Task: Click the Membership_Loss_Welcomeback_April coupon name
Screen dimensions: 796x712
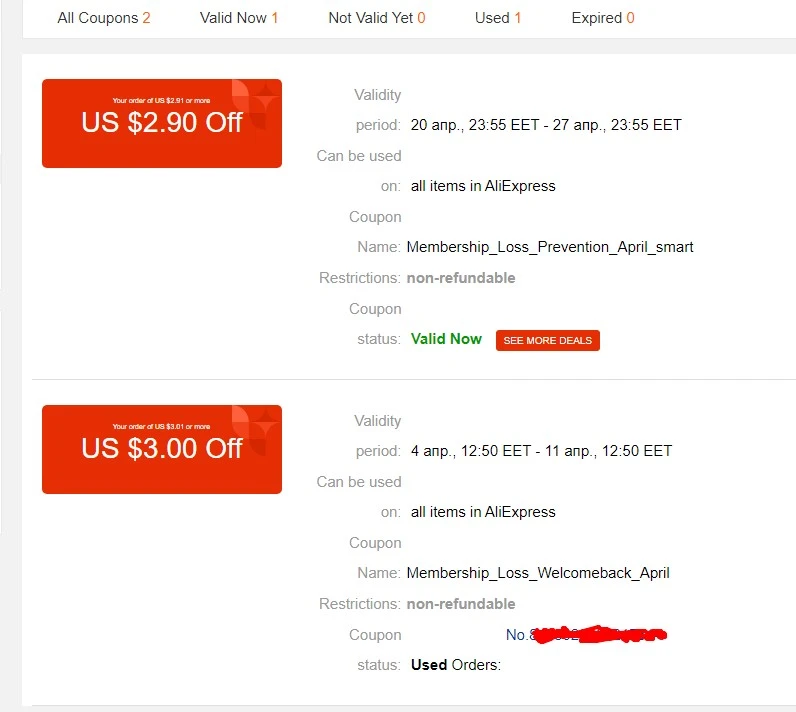Action: pyautogui.click(x=538, y=573)
